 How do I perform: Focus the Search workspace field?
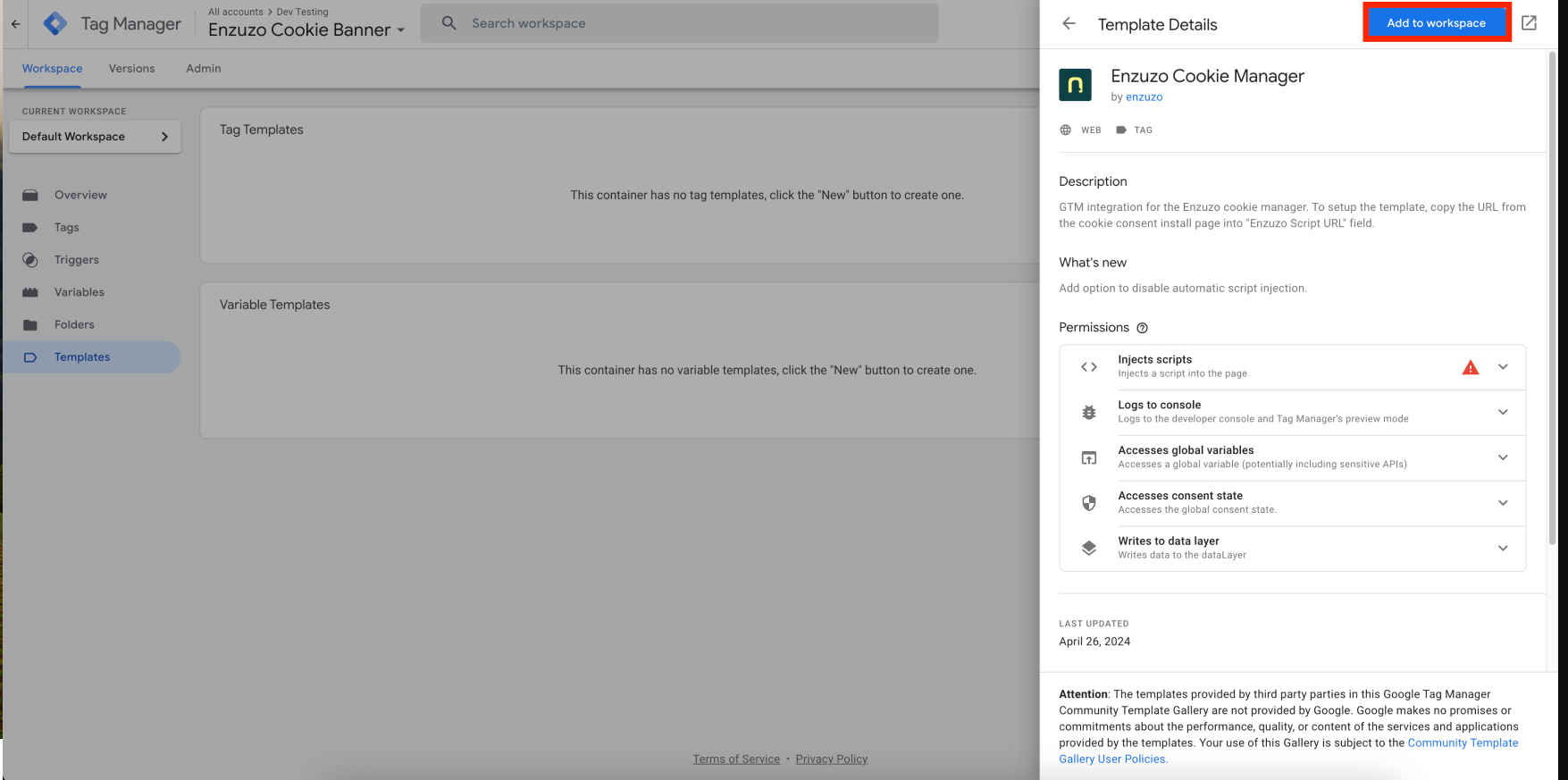[679, 23]
